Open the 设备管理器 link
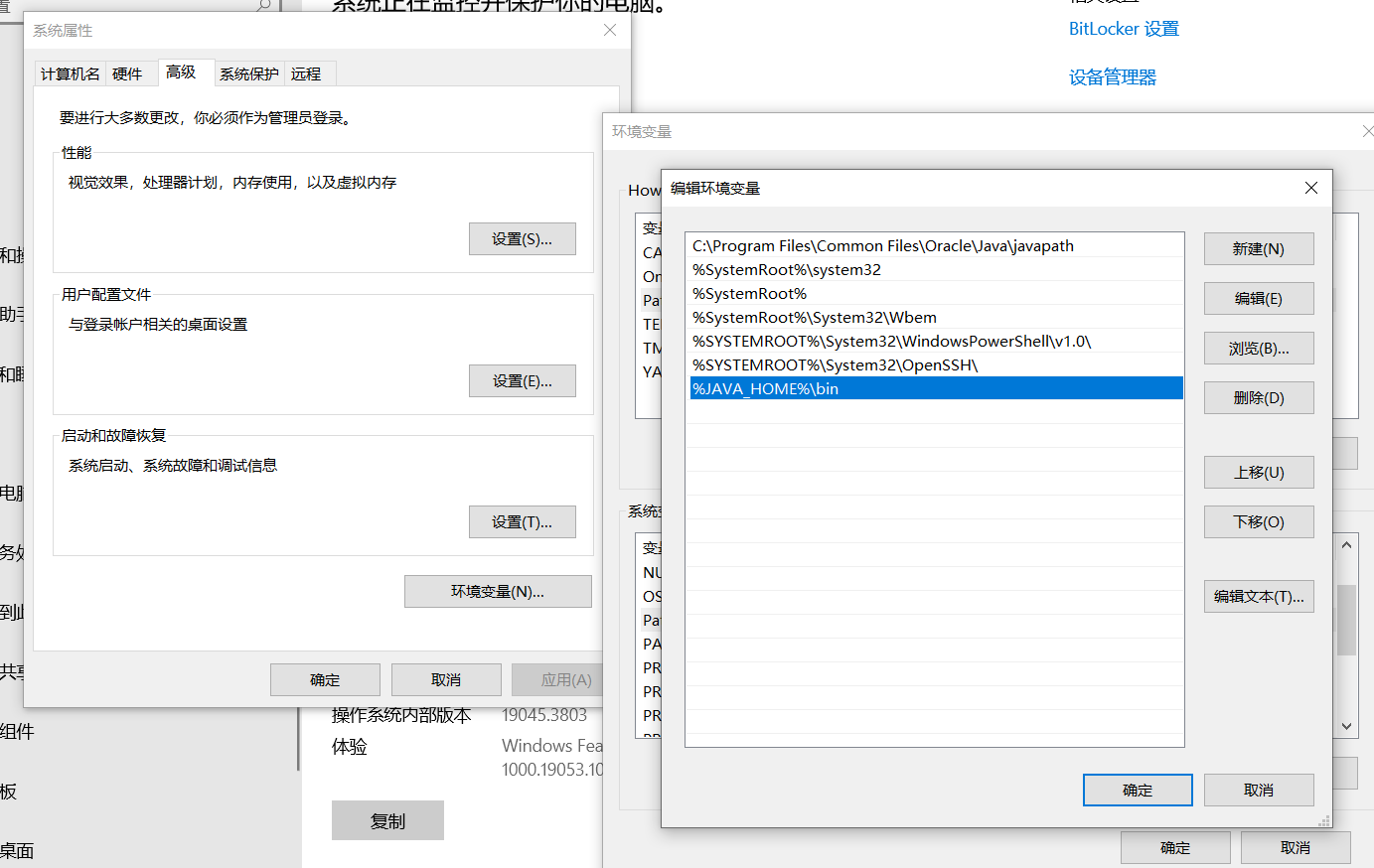 1112,77
